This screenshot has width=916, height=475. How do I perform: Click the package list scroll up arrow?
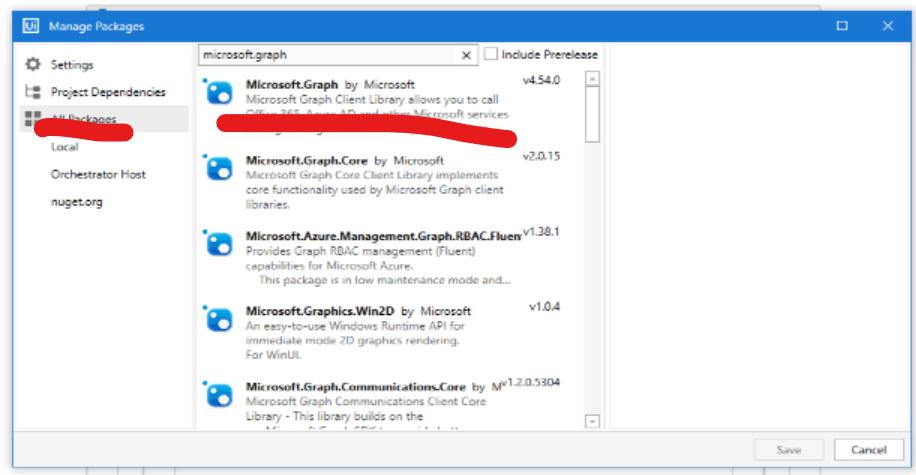click(x=592, y=78)
